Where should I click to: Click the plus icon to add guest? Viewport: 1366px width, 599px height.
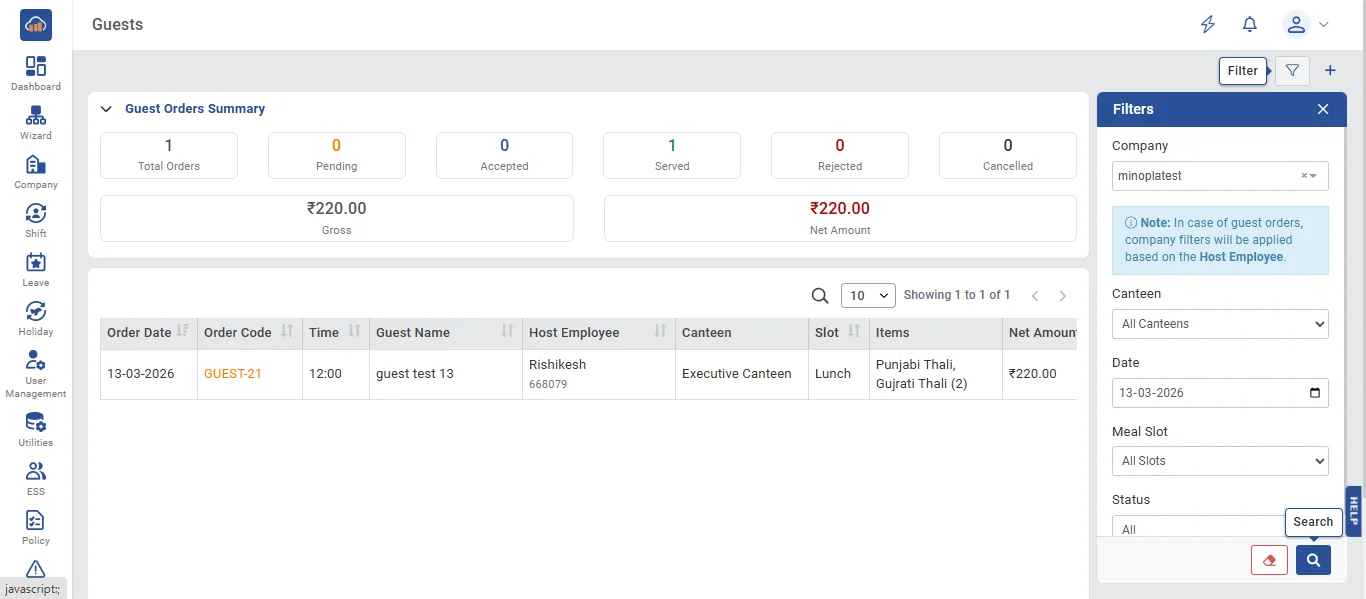(1330, 71)
